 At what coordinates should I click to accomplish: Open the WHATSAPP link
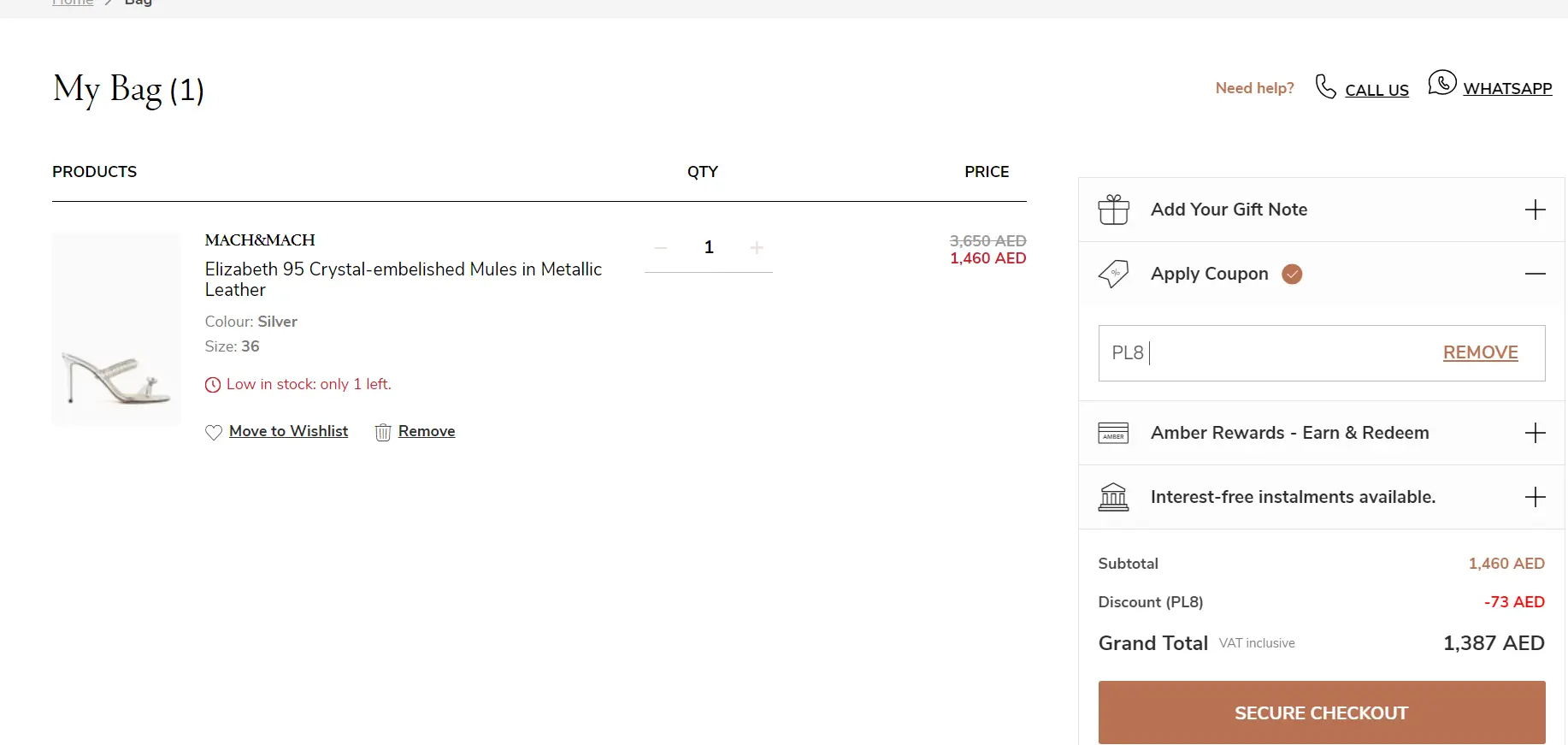[1507, 89]
